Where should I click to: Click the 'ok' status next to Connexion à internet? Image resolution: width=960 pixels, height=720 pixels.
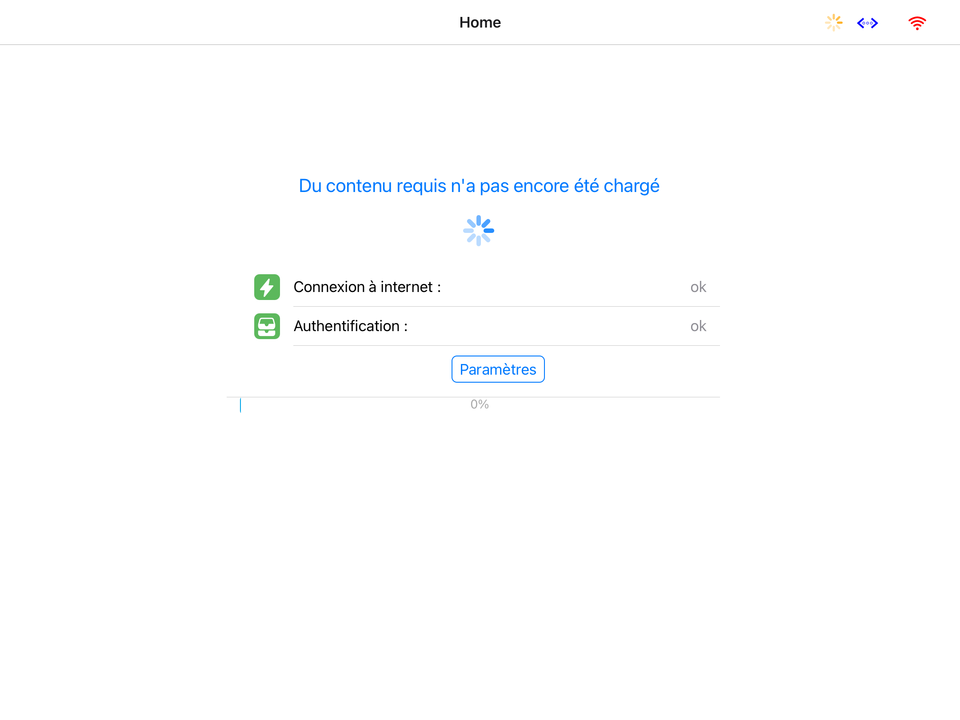[x=698, y=287]
